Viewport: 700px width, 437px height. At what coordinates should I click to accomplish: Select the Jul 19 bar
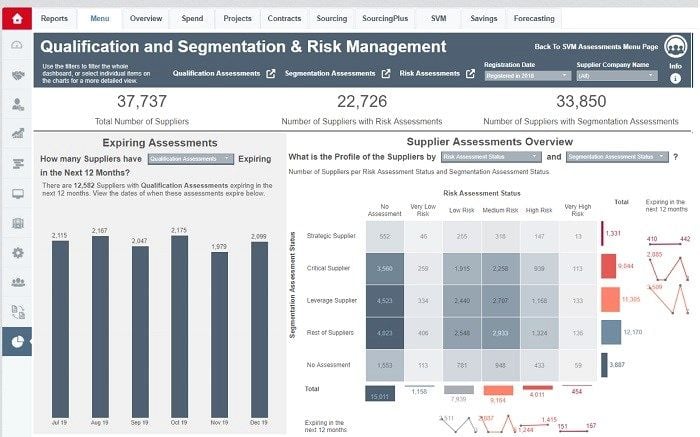60,329
